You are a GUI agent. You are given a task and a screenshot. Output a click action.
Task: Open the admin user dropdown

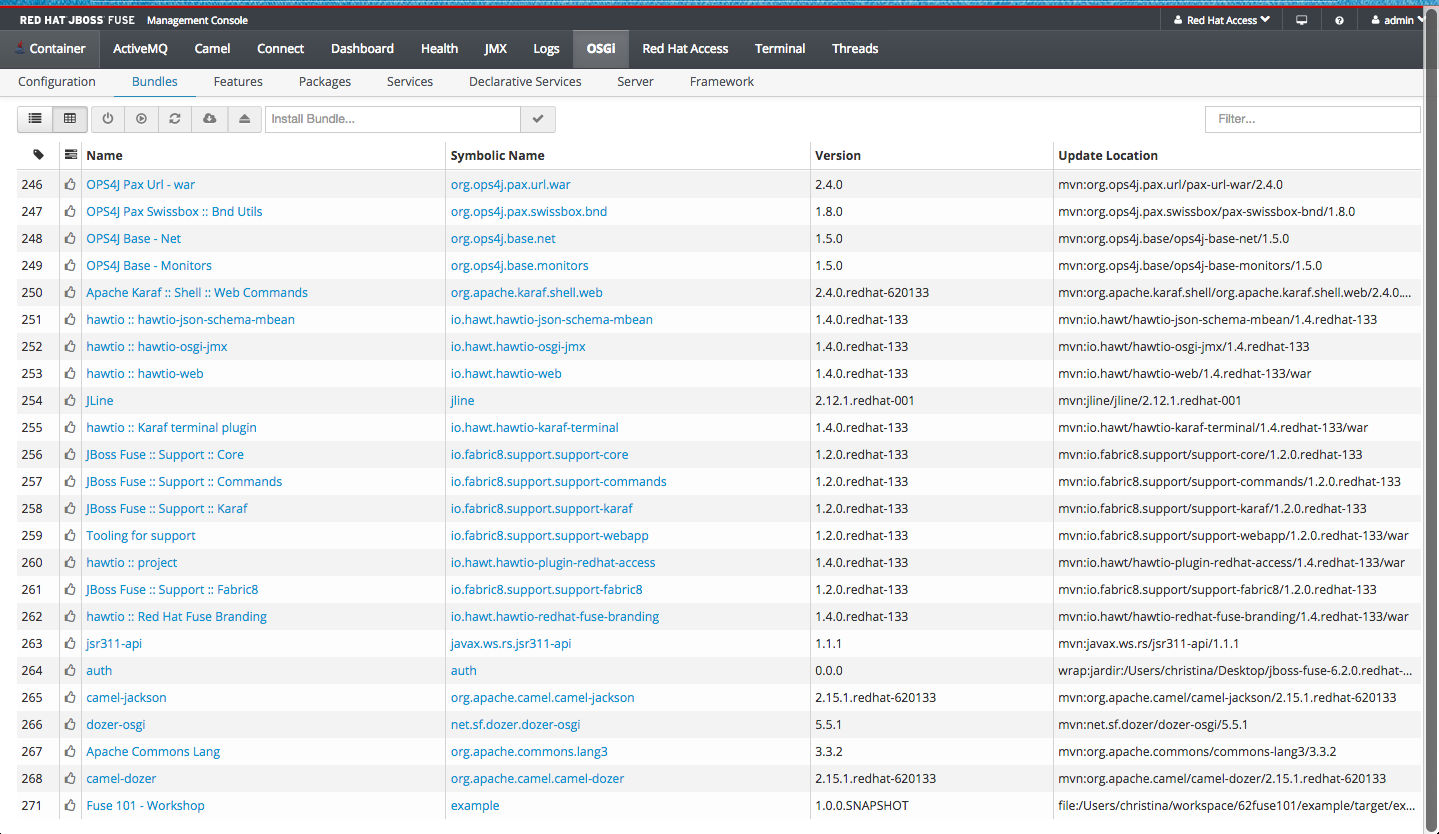point(1398,20)
